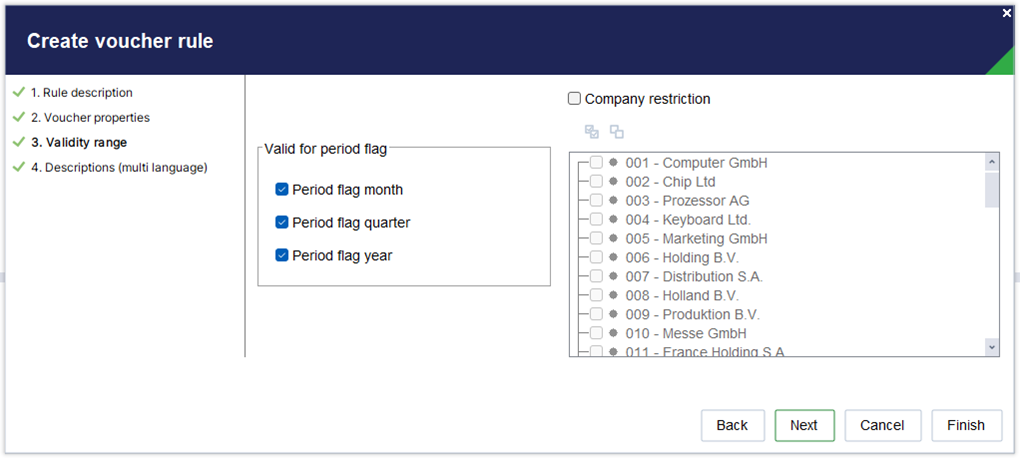This screenshot has height=459, width=1020.
Task: Toggle Period flag quarter checkbox
Action: pos(282,222)
